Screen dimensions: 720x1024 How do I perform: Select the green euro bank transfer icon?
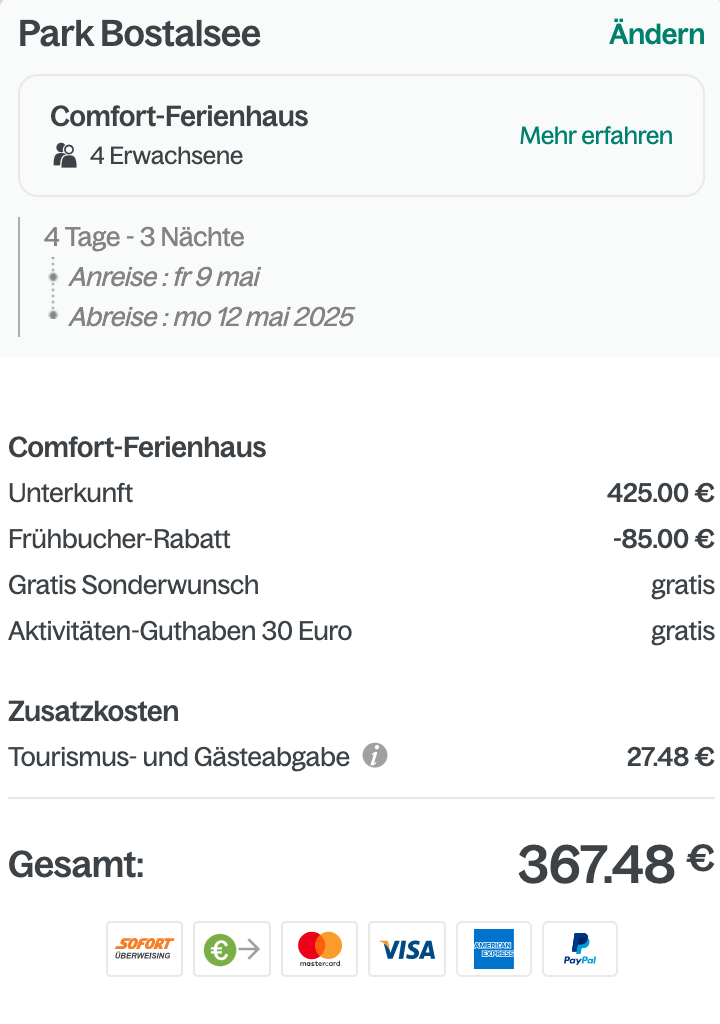click(x=232, y=949)
